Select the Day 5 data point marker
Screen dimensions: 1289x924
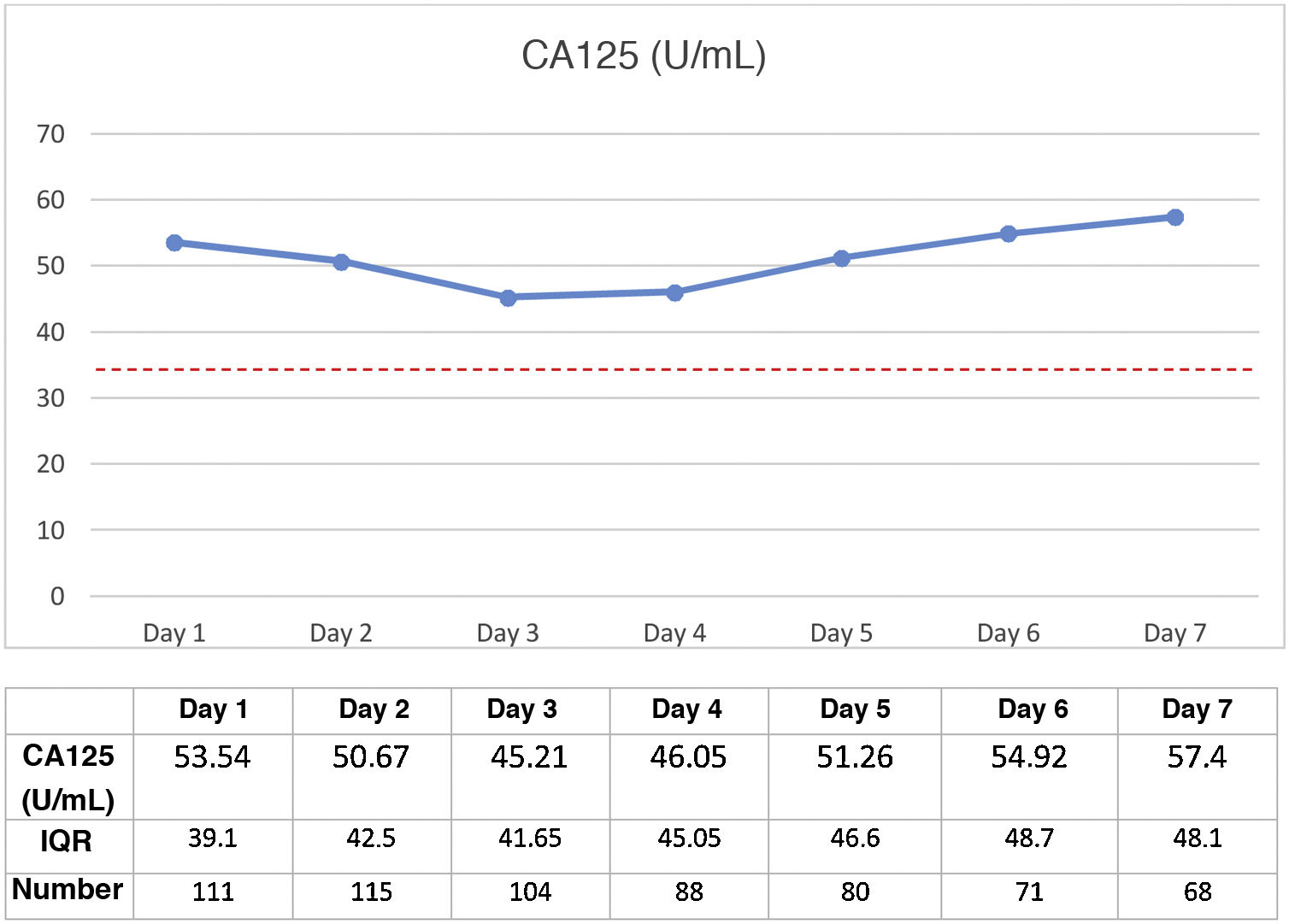pos(841,258)
